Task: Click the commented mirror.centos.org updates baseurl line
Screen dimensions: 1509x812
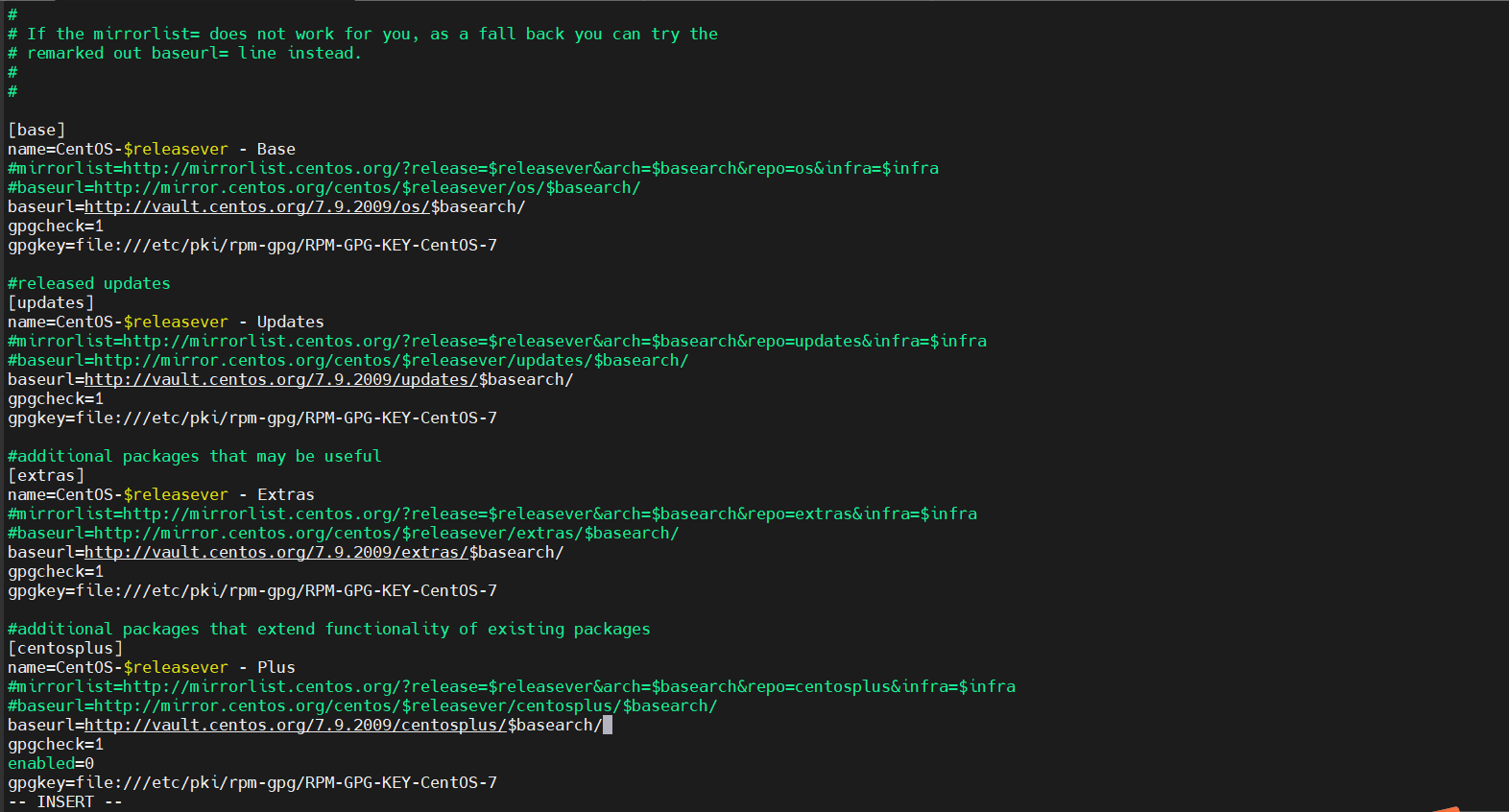Action: click(348, 361)
